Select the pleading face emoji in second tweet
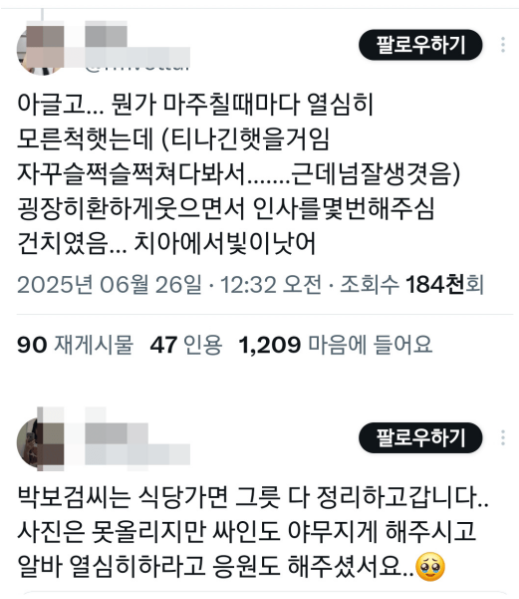 click(430, 566)
